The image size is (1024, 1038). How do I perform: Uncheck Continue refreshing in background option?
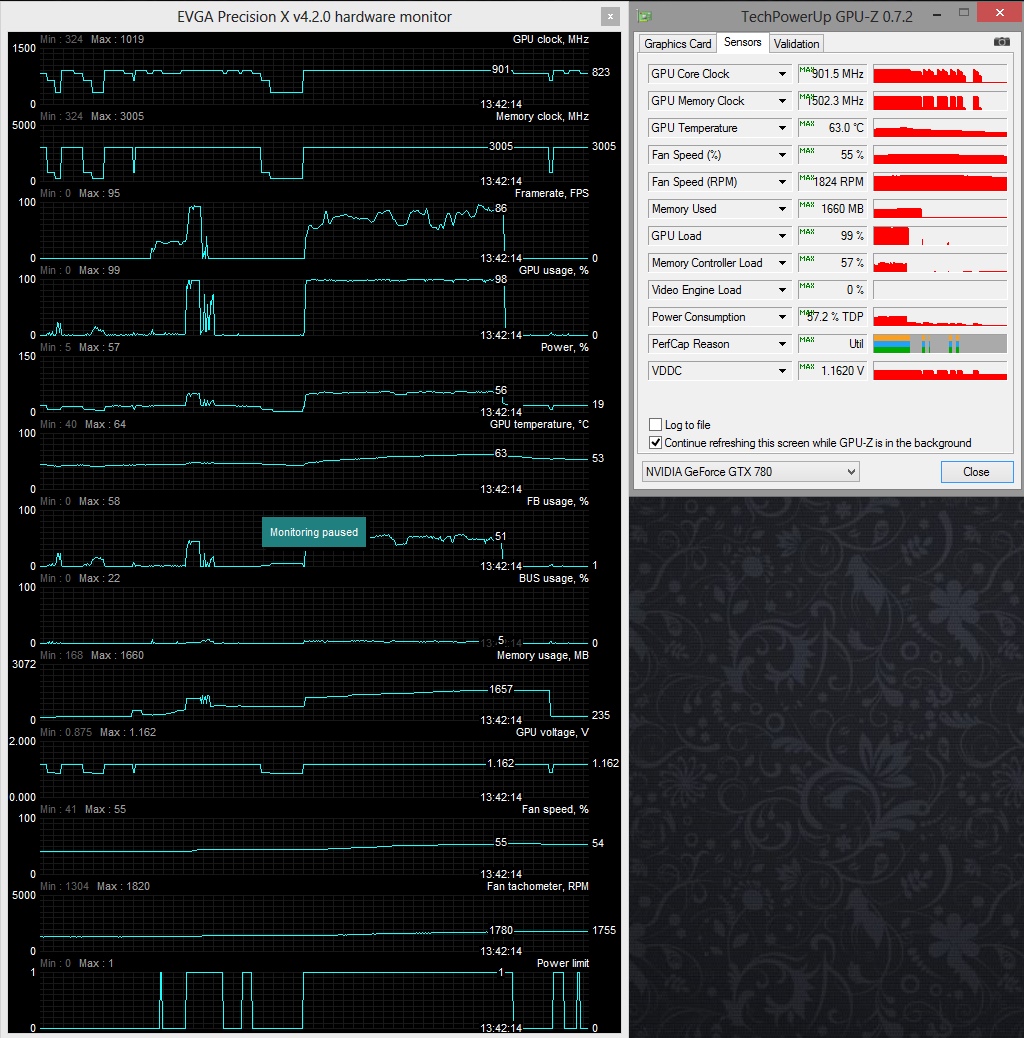point(655,442)
